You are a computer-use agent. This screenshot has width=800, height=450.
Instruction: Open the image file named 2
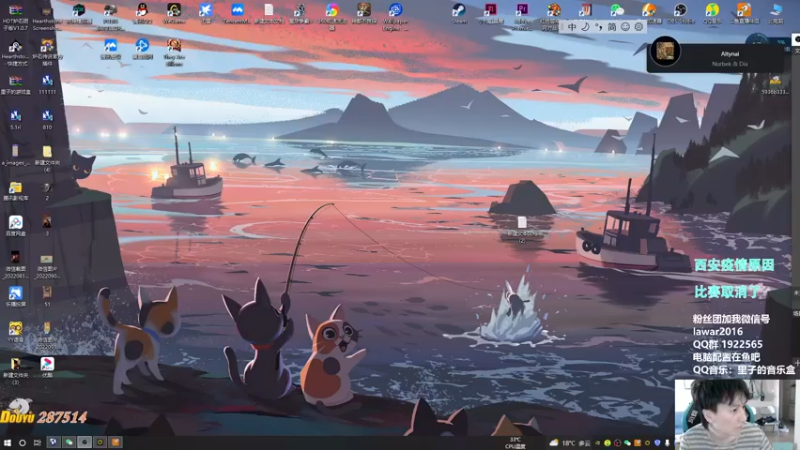click(47, 188)
